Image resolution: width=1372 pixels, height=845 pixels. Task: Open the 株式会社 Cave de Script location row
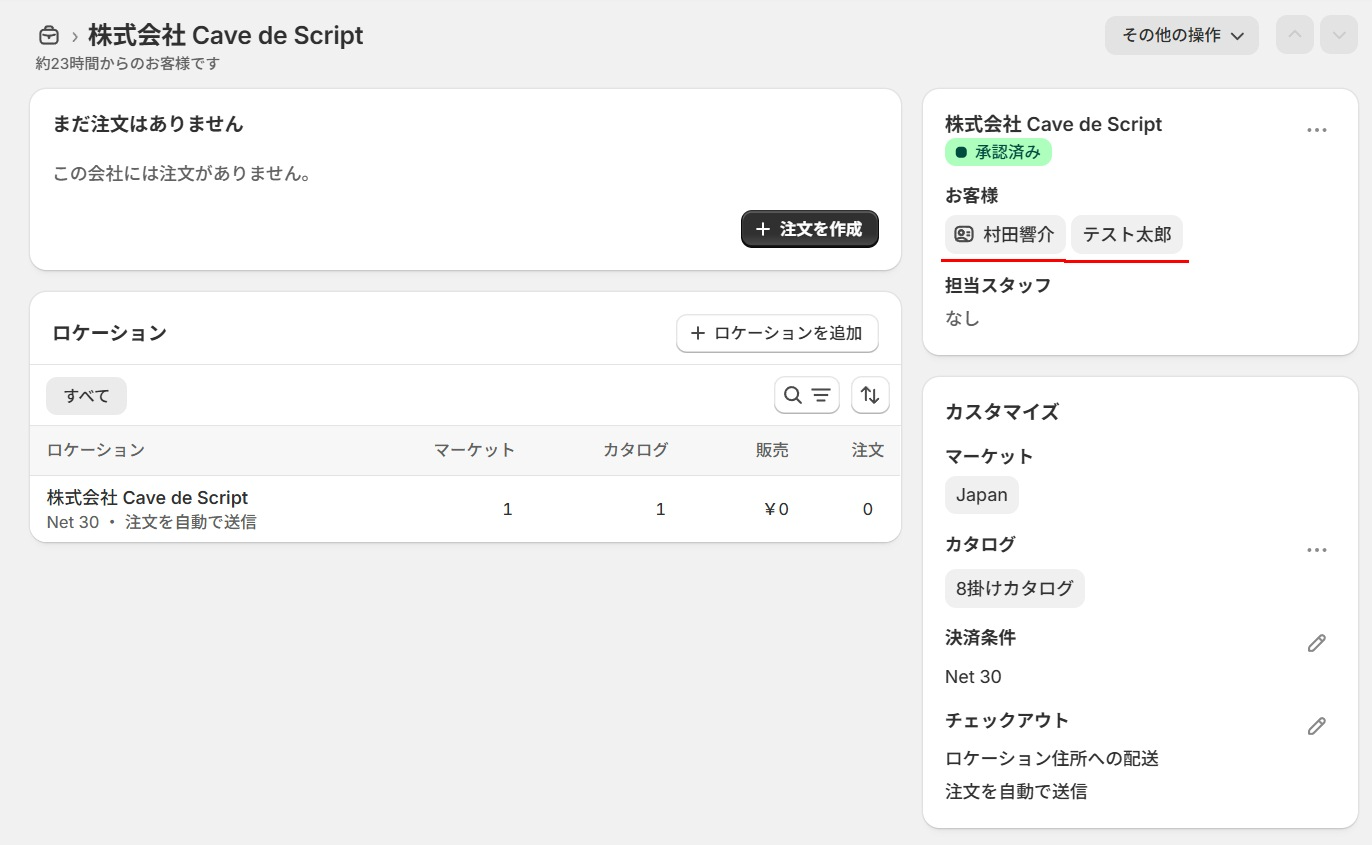[x=147, y=498]
